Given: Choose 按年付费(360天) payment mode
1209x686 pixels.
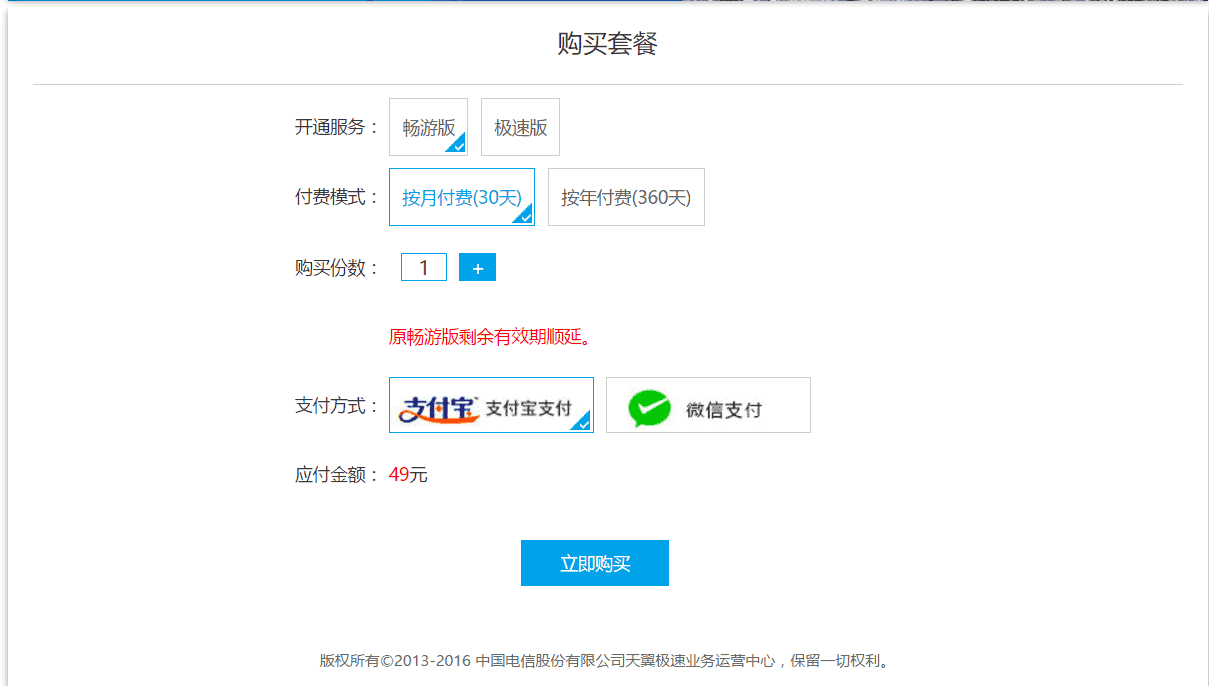Looking at the screenshot, I should 626,197.
